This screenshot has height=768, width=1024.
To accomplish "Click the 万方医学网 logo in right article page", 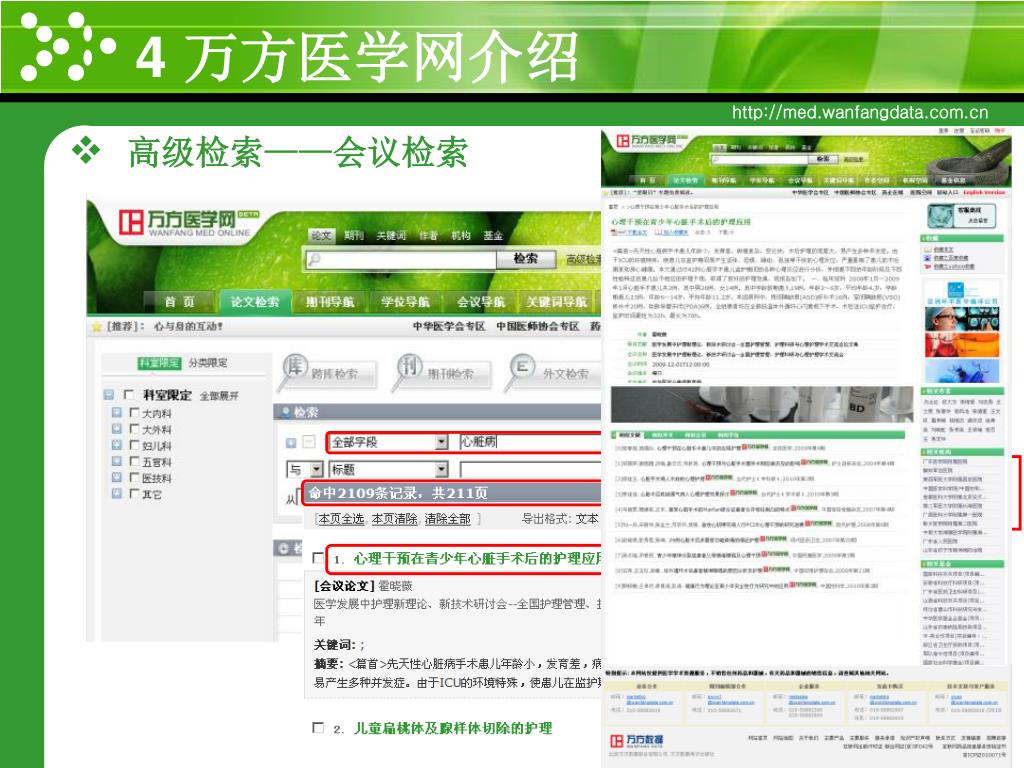I will [x=651, y=141].
